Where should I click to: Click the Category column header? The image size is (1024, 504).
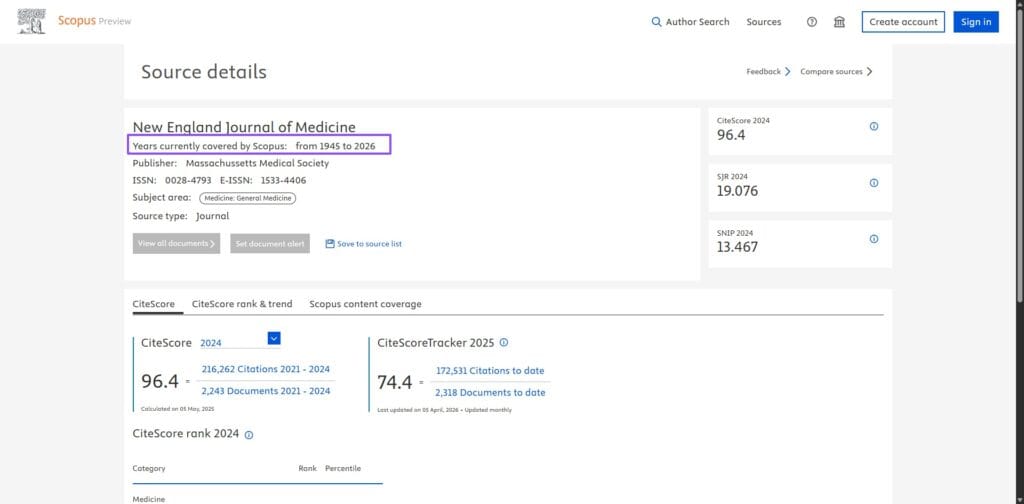click(149, 468)
